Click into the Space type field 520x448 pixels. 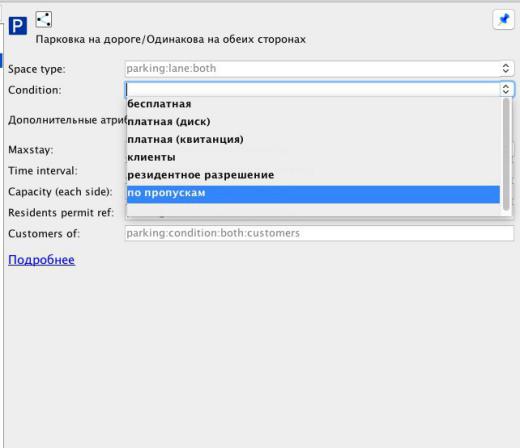[x=313, y=68]
